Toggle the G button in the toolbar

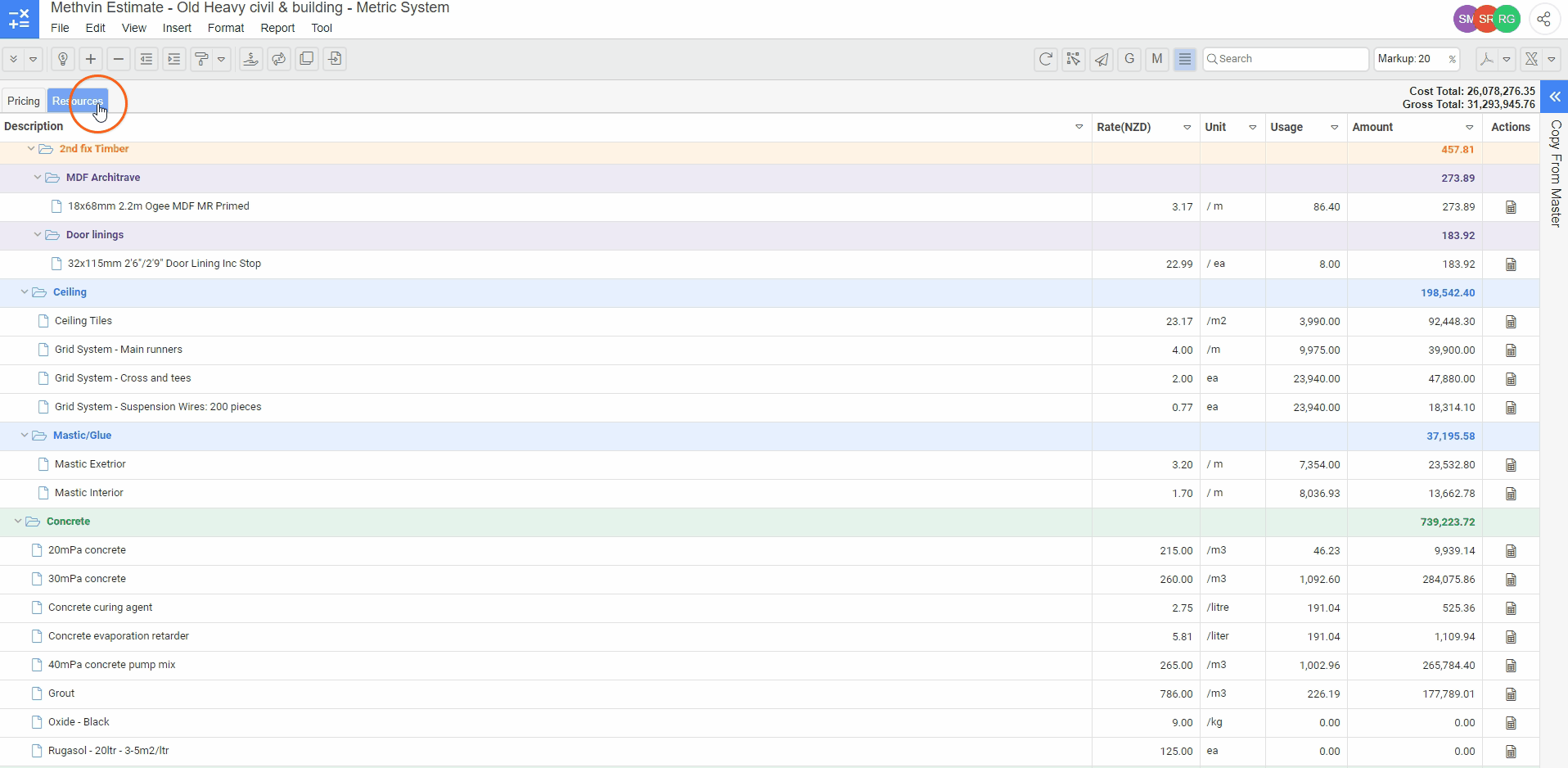point(1129,59)
